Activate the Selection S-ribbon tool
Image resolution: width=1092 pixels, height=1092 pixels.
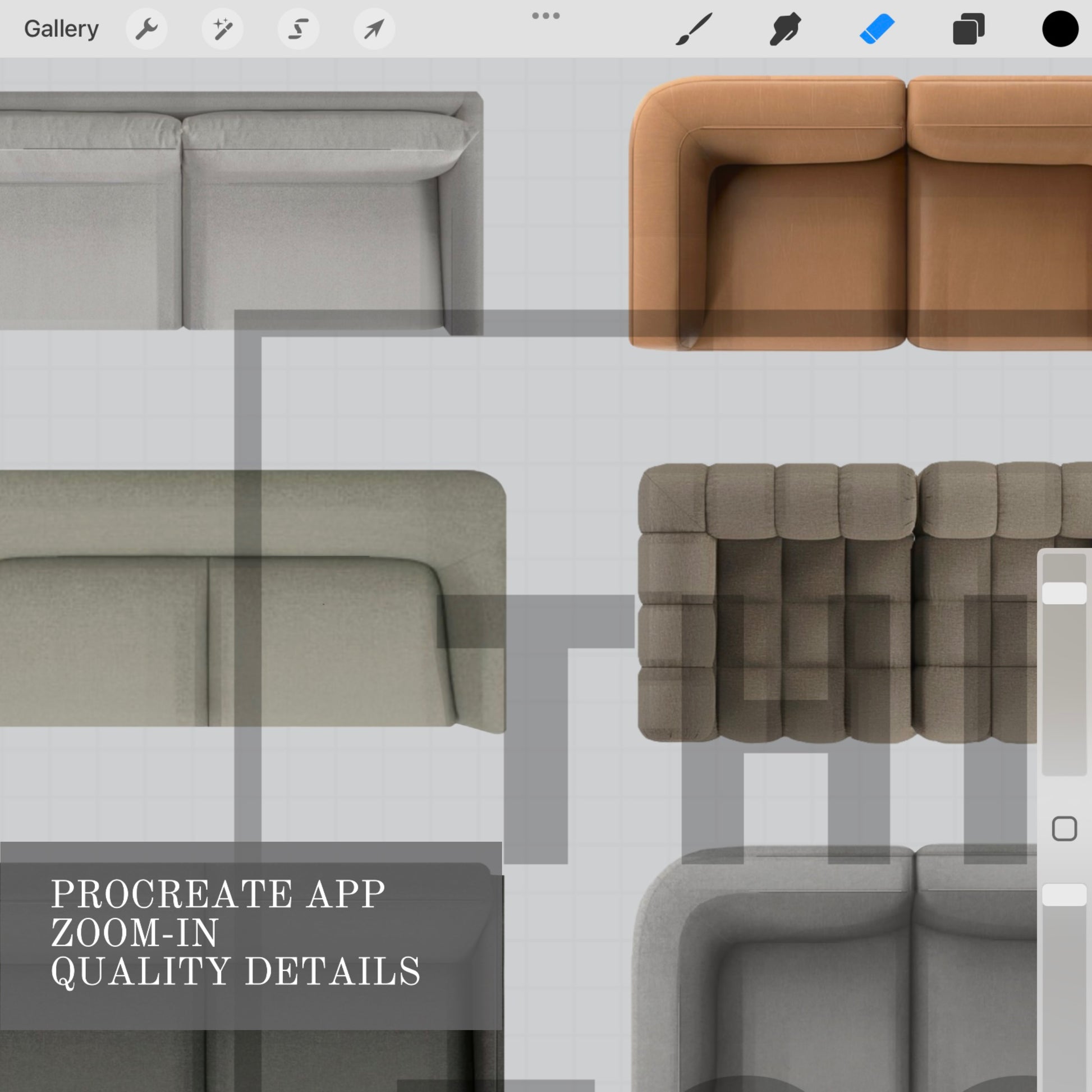299,29
